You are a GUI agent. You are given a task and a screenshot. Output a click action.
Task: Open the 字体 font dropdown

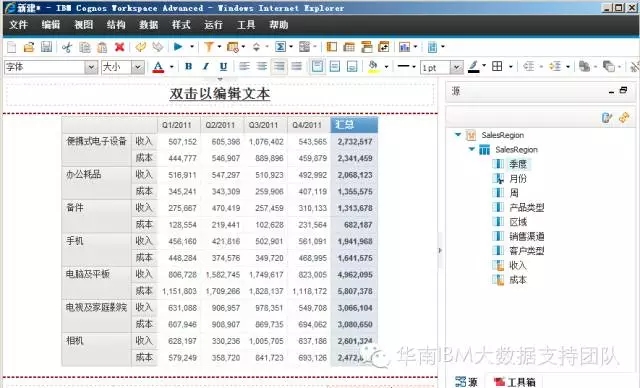pos(91,67)
